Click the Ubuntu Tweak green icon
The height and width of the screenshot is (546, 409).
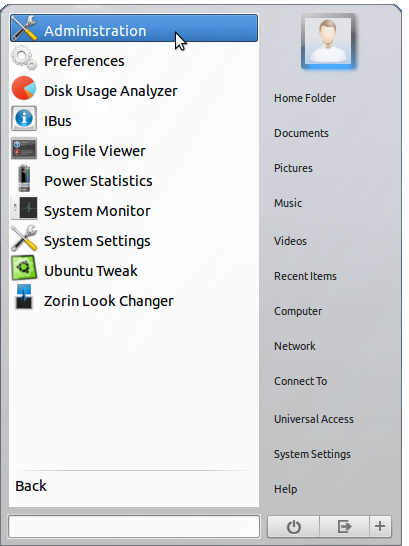pyautogui.click(x=24, y=268)
